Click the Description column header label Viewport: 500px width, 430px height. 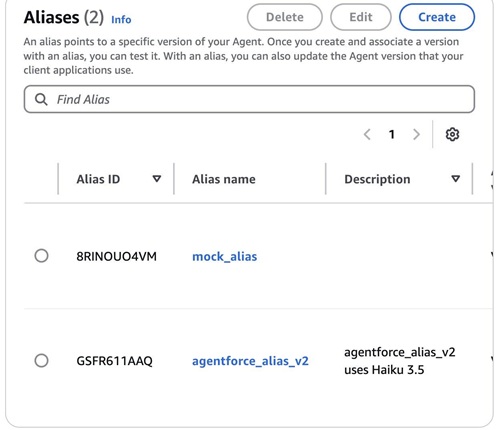(x=377, y=179)
